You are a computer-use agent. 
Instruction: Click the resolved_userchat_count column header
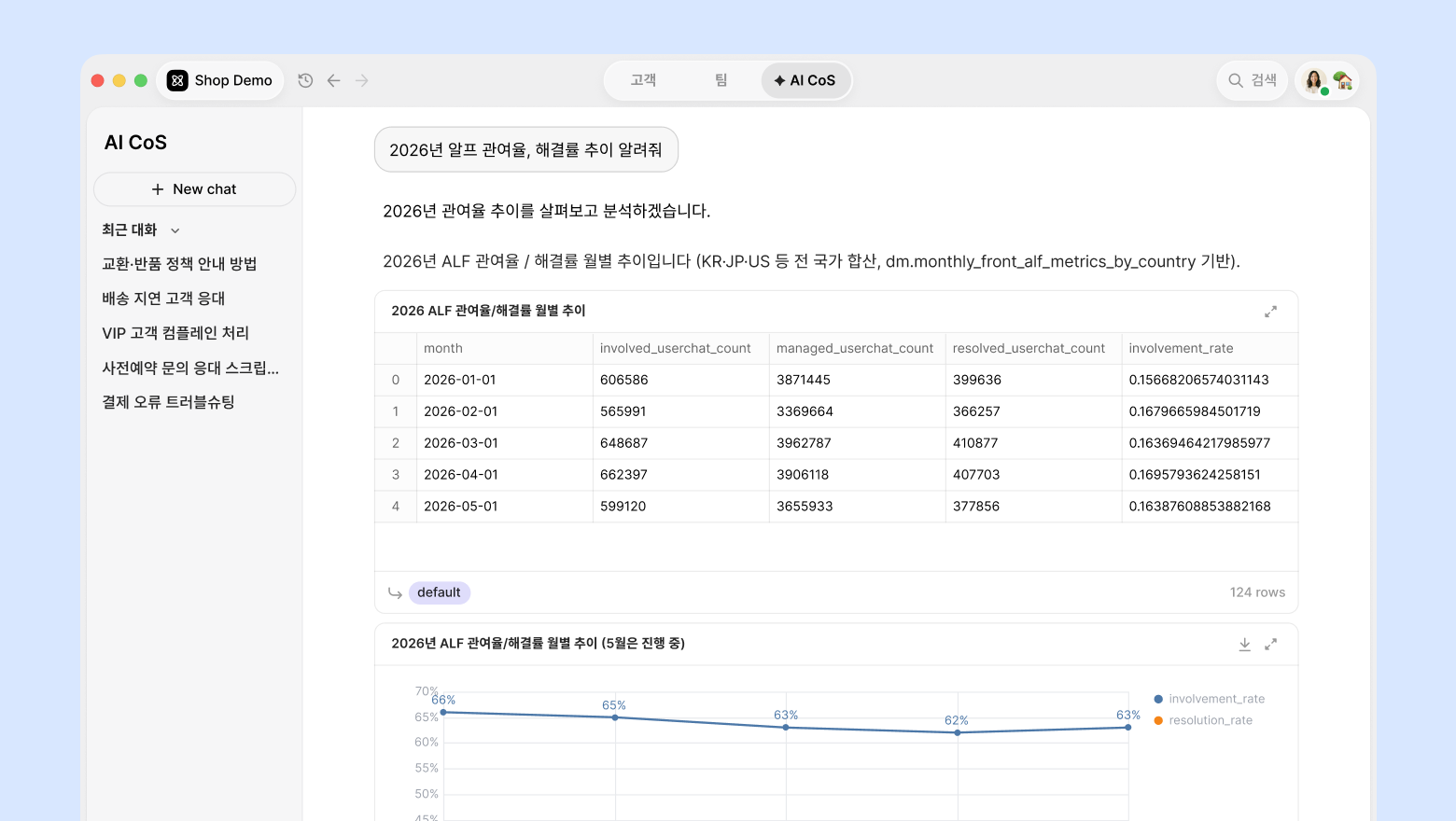(x=1034, y=348)
